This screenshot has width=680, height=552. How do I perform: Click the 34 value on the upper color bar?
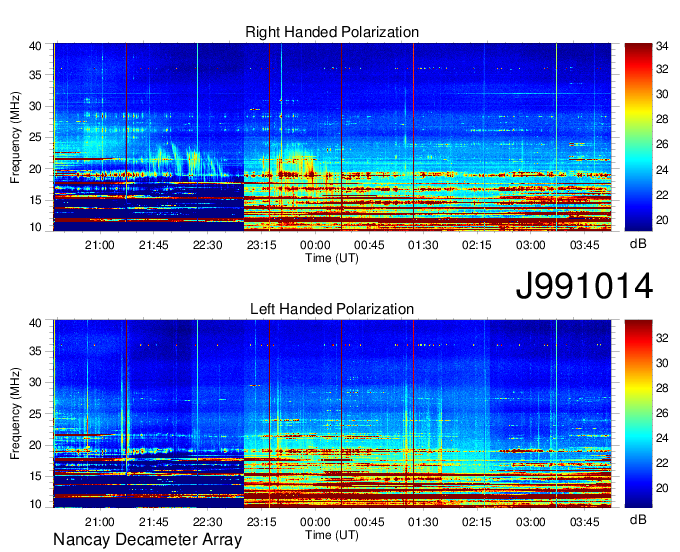pos(662,46)
